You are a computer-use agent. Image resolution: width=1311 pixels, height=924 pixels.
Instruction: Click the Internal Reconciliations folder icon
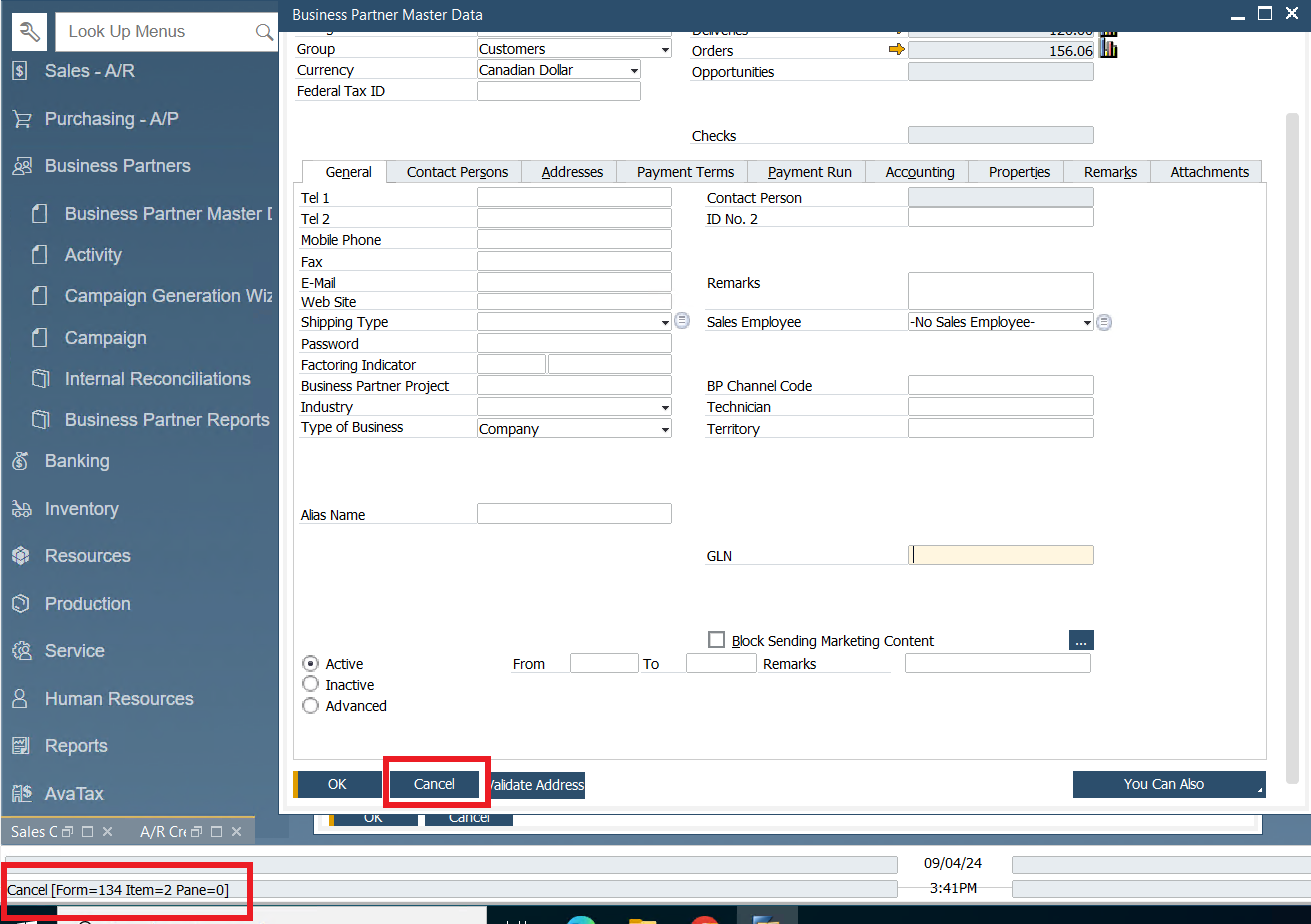click(x=40, y=379)
